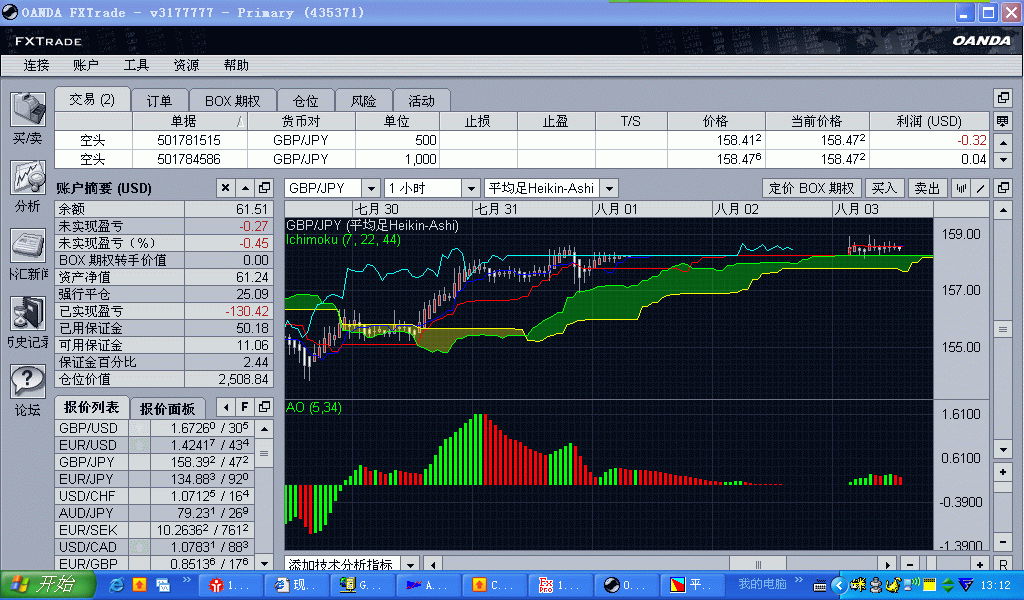Screen dimensions: 1024x600
Task: Detach the account summary panel
Action: 264,188
